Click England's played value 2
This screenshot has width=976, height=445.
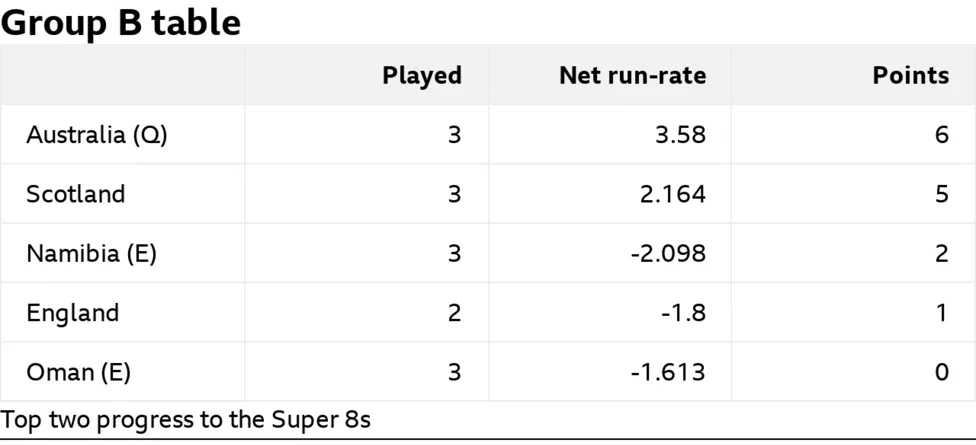(x=454, y=313)
